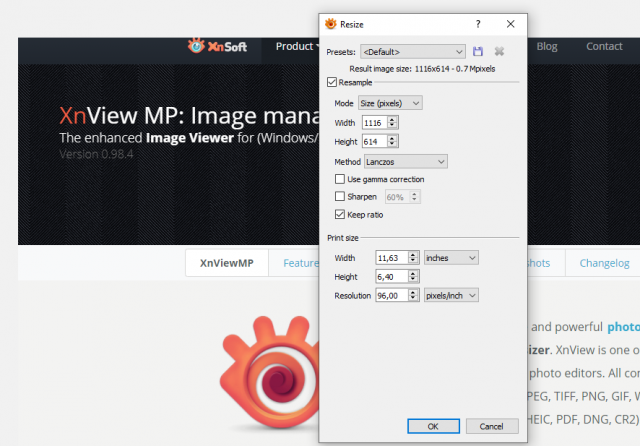
Task: Tick the Sharpen checkbox
Action: pos(340,197)
